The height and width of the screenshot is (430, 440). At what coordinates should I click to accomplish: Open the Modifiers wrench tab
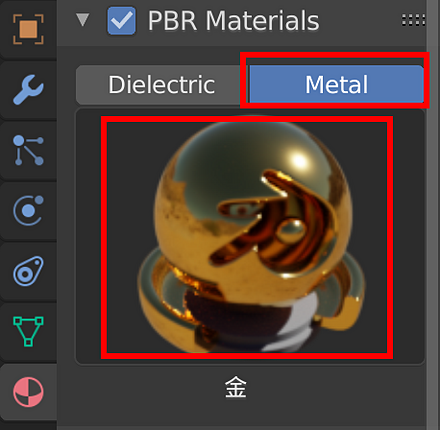point(28,89)
